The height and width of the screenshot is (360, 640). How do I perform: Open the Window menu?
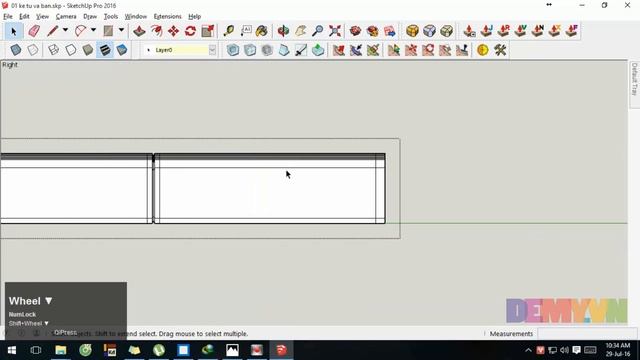136,17
